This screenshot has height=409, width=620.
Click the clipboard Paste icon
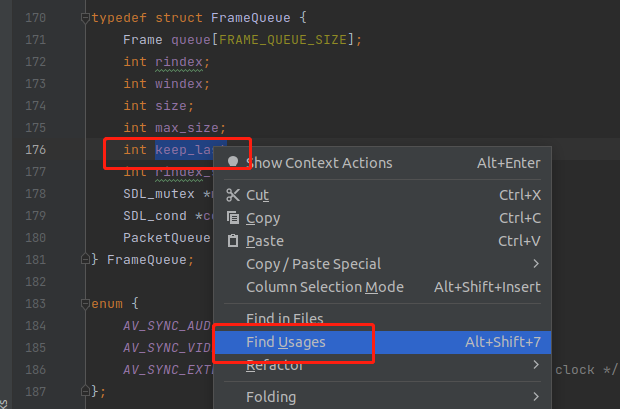click(x=233, y=241)
